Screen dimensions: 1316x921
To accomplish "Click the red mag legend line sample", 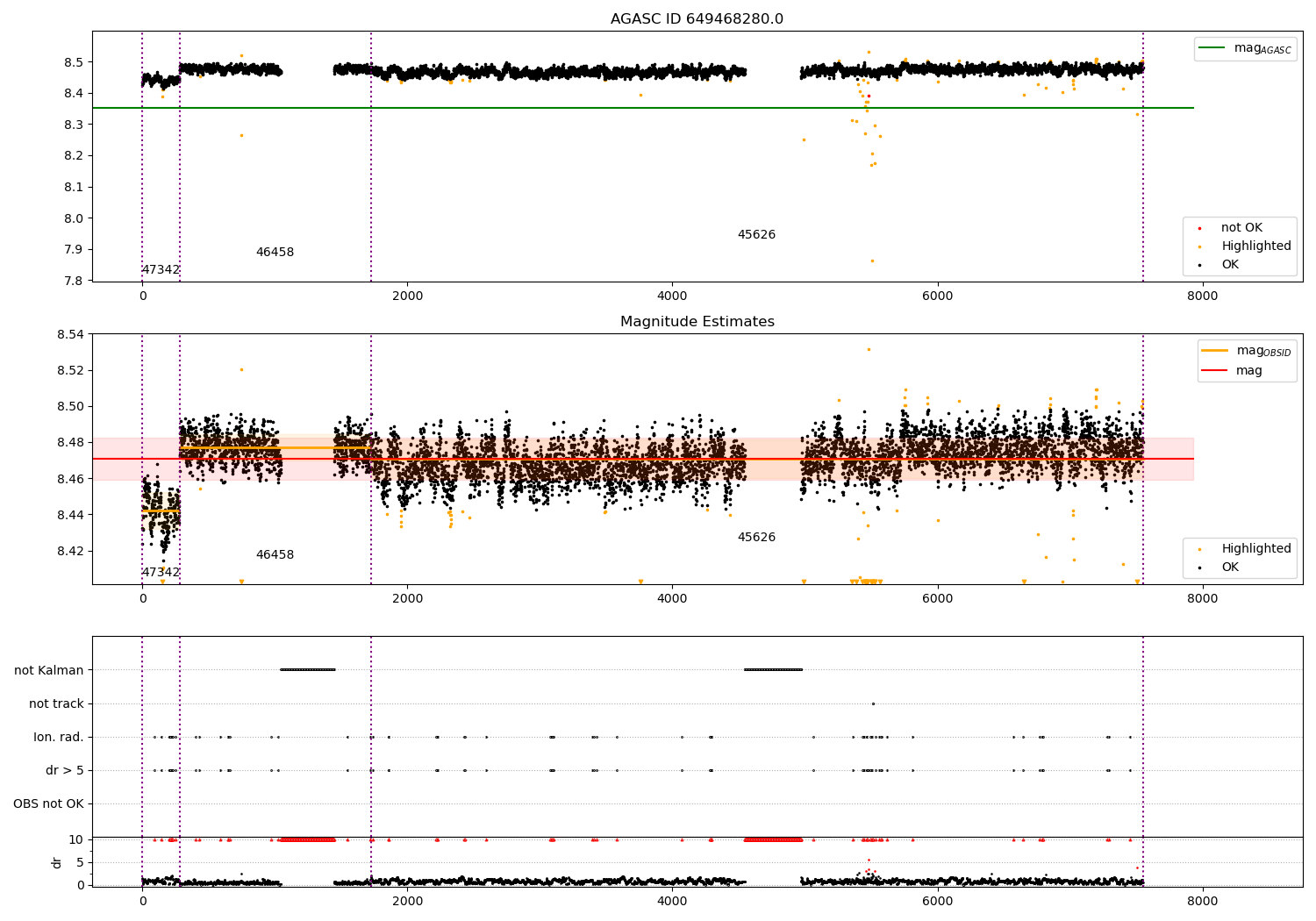I will 1215,371.
